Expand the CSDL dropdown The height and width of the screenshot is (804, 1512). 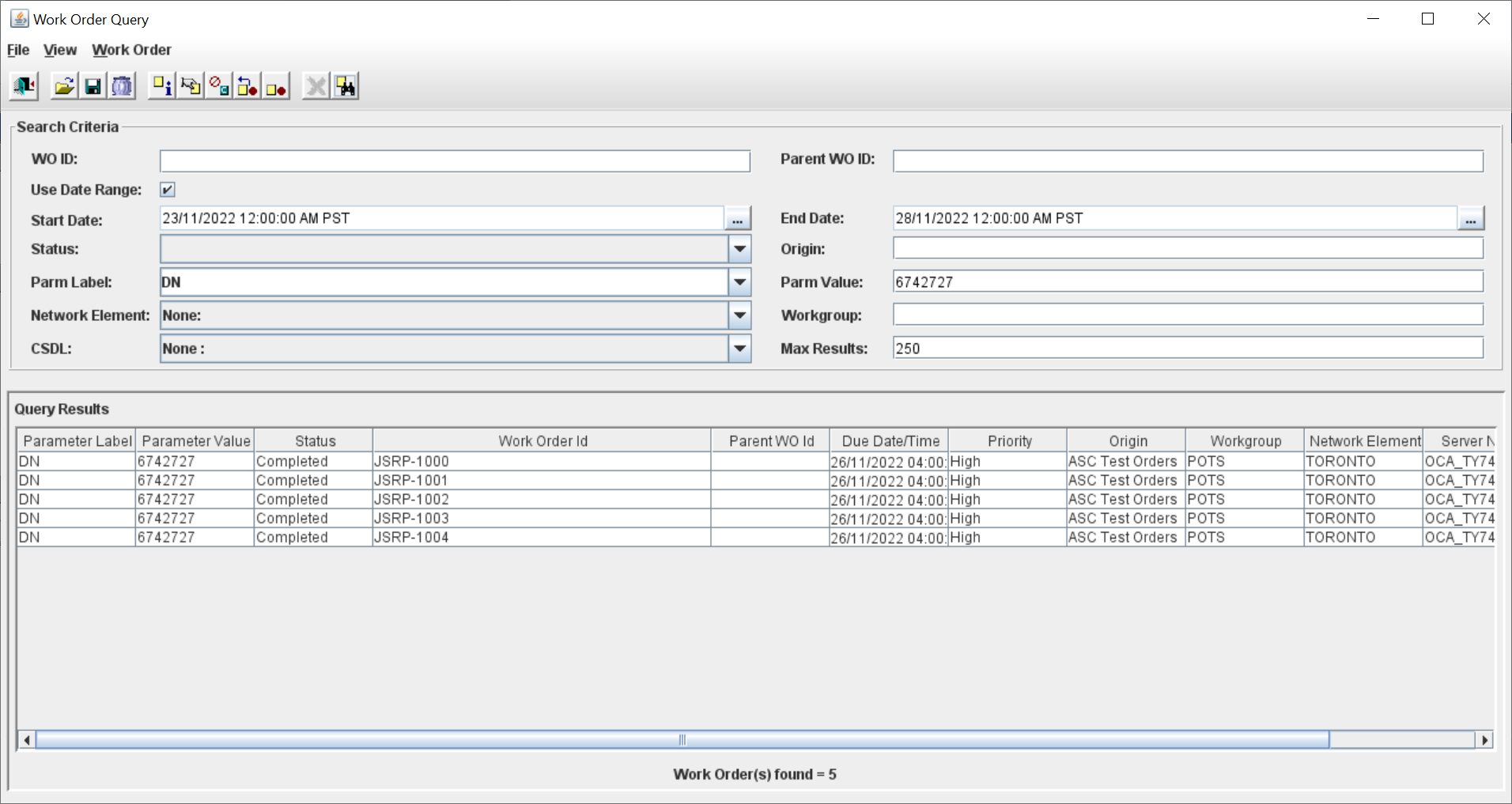(739, 349)
